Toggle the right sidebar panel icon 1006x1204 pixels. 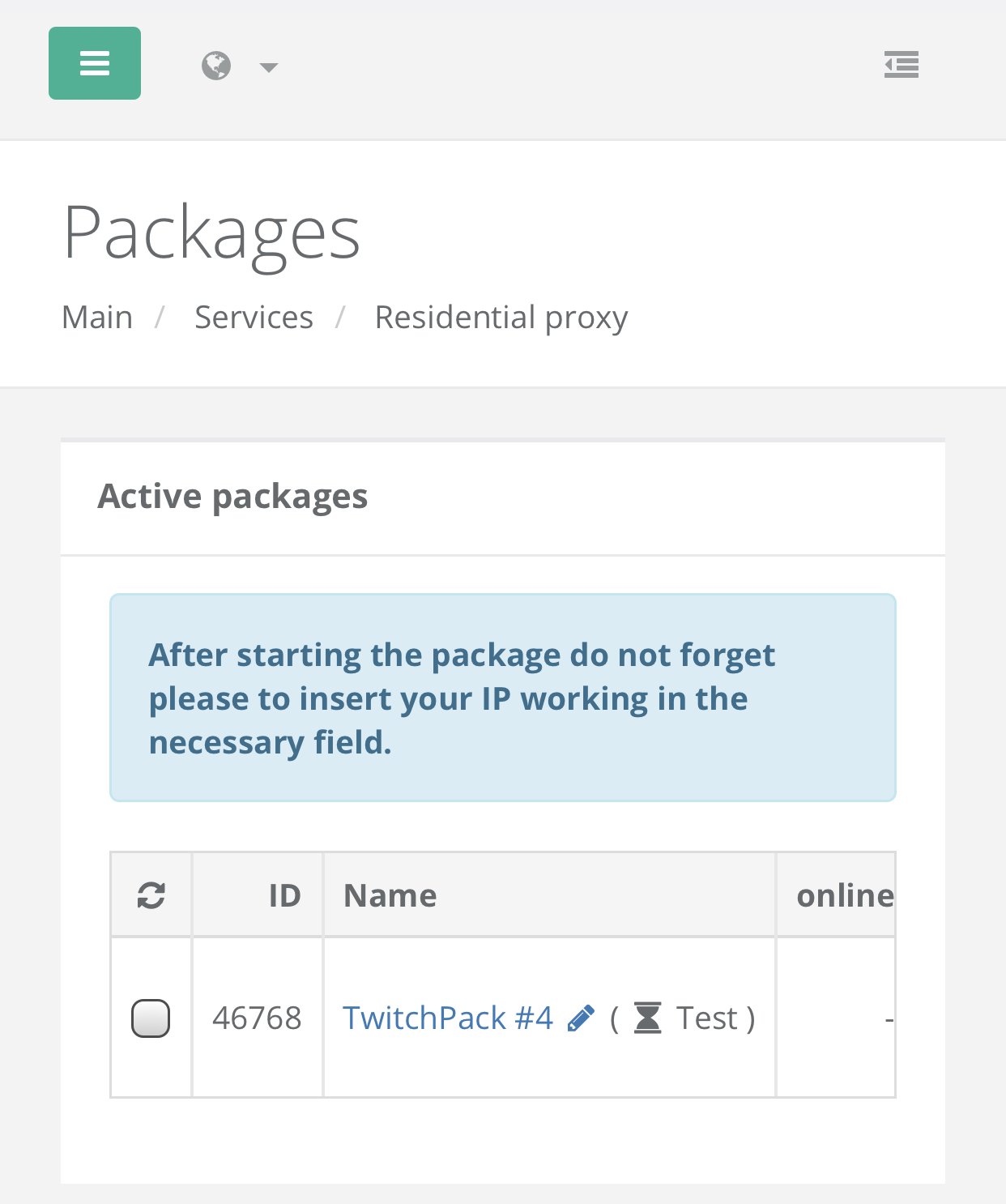point(901,64)
